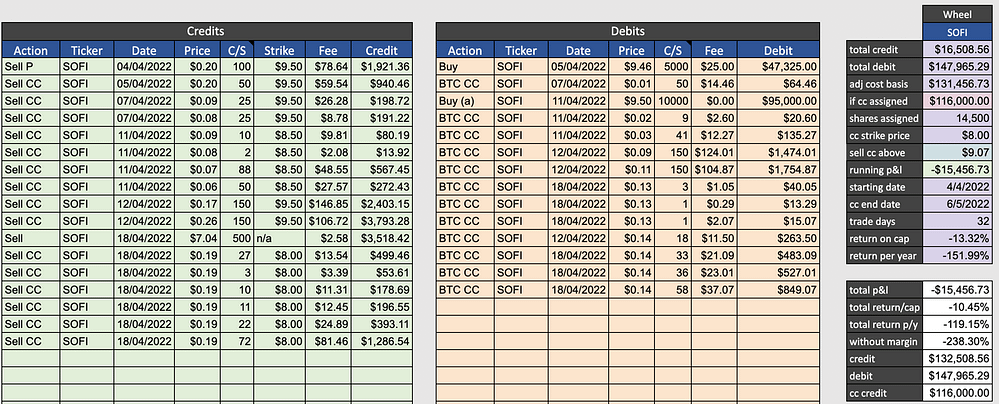The width and height of the screenshot is (999, 404).
Task: Select the $7.04 price cell
Action: [x=198, y=238]
